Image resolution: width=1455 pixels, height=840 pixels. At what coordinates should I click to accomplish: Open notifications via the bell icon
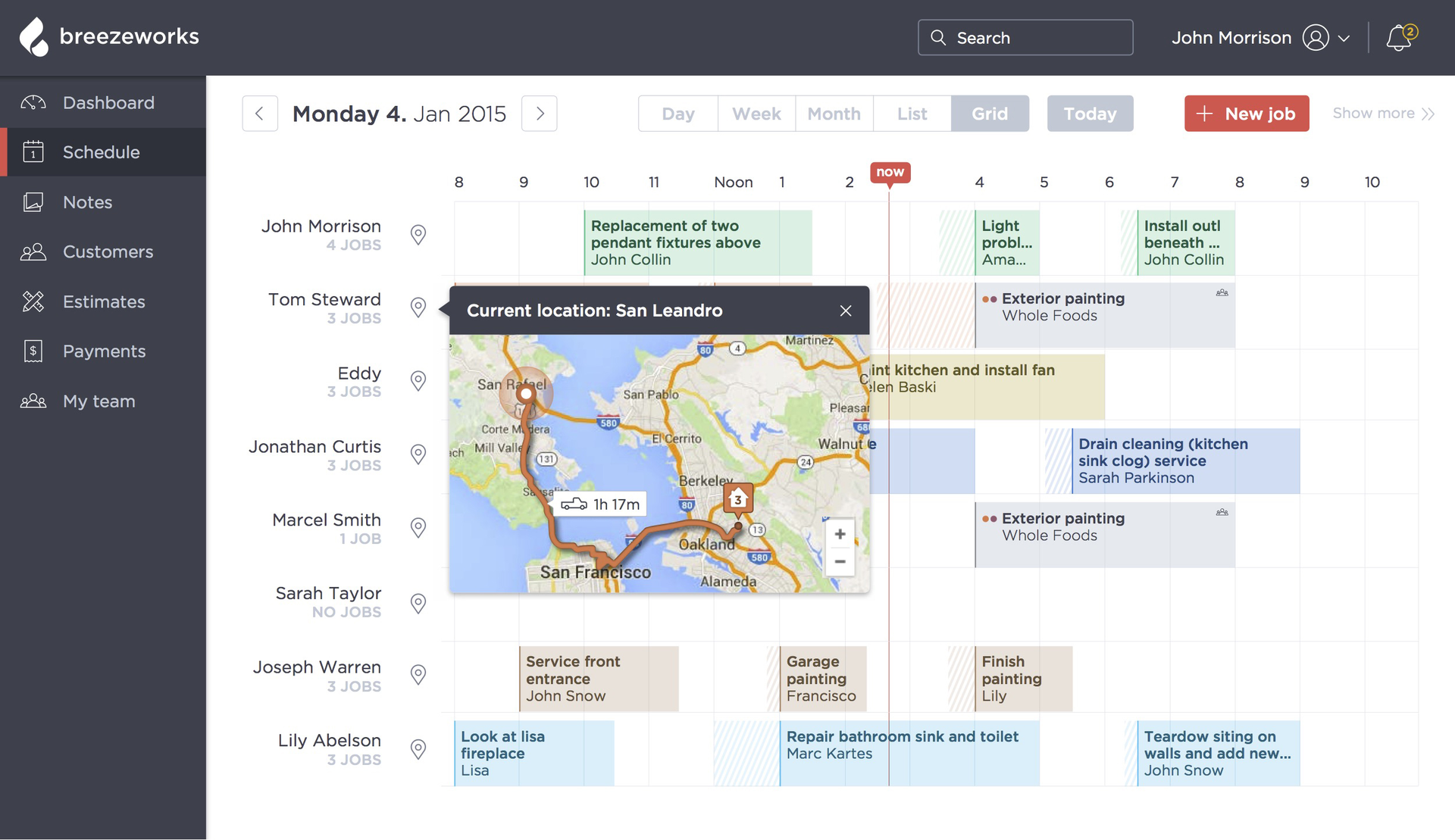point(1399,38)
